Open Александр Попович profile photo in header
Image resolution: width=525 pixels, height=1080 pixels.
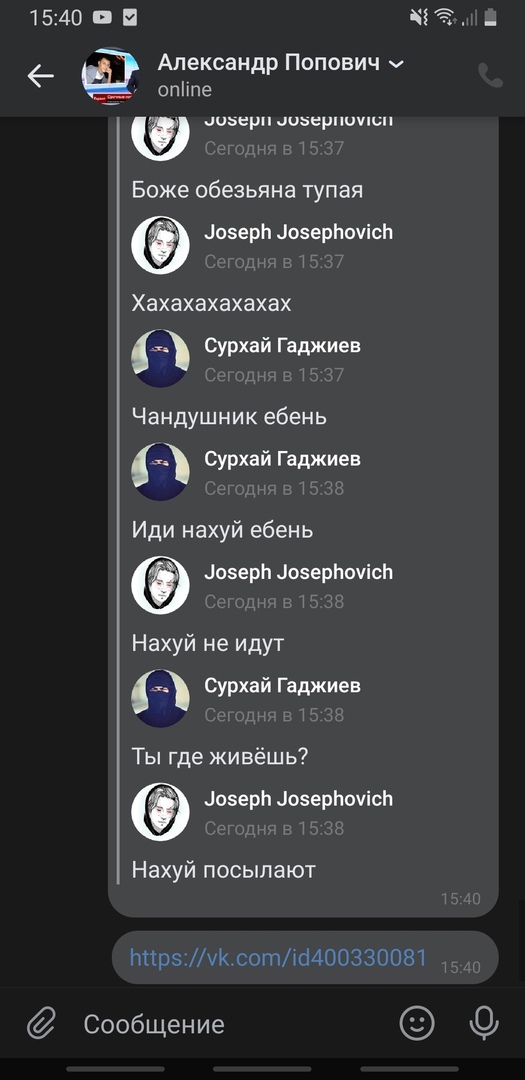coord(110,76)
